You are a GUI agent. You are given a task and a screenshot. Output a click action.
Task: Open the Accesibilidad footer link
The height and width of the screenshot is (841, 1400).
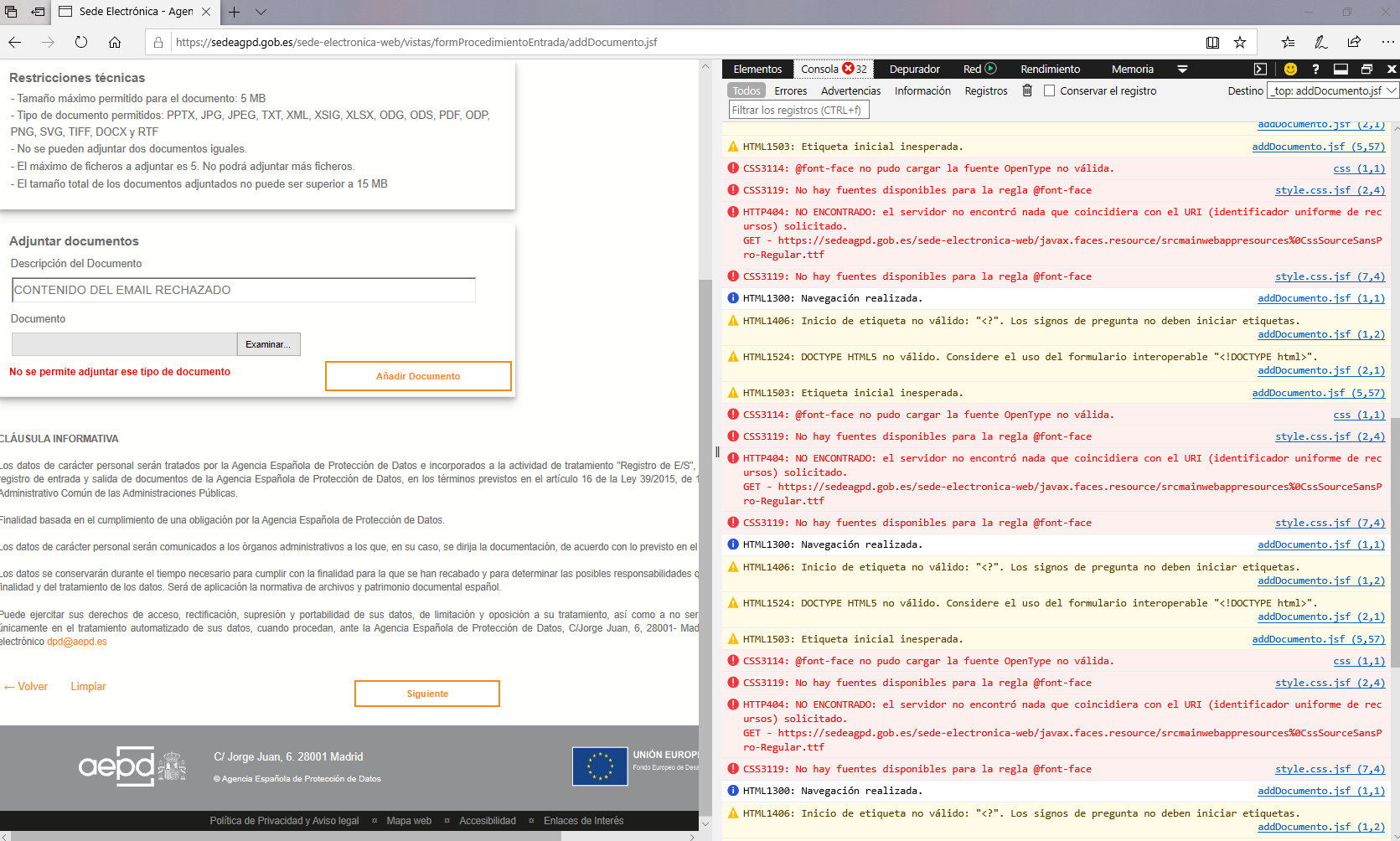click(x=488, y=821)
